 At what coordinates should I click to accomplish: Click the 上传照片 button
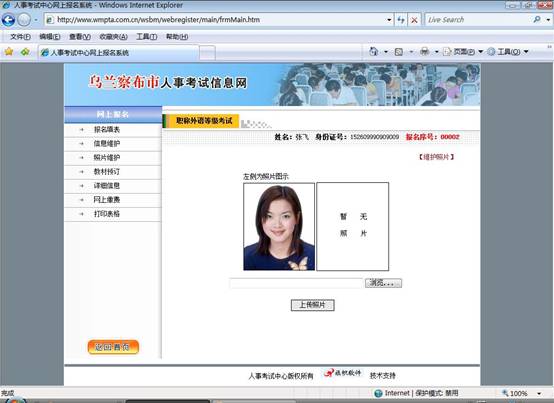tap(313, 305)
